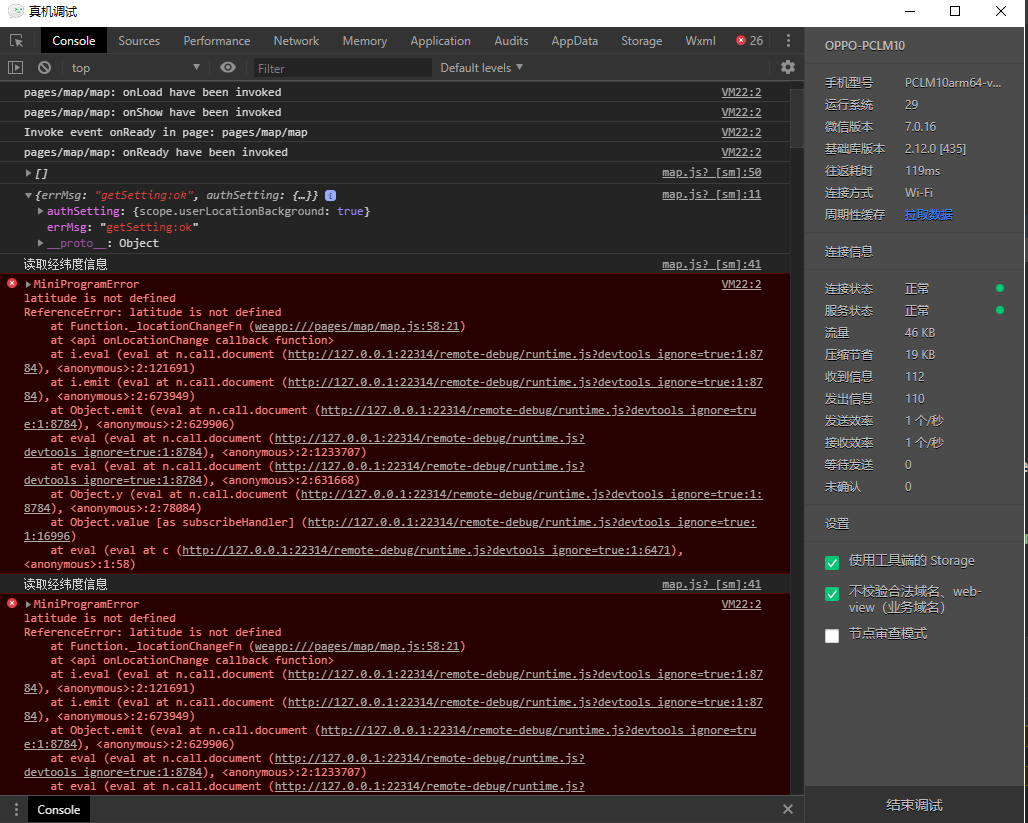This screenshot has width=1028, height=823.
Task: Open map.js? [sm]:11 source link
Action: tap(711, 194)
